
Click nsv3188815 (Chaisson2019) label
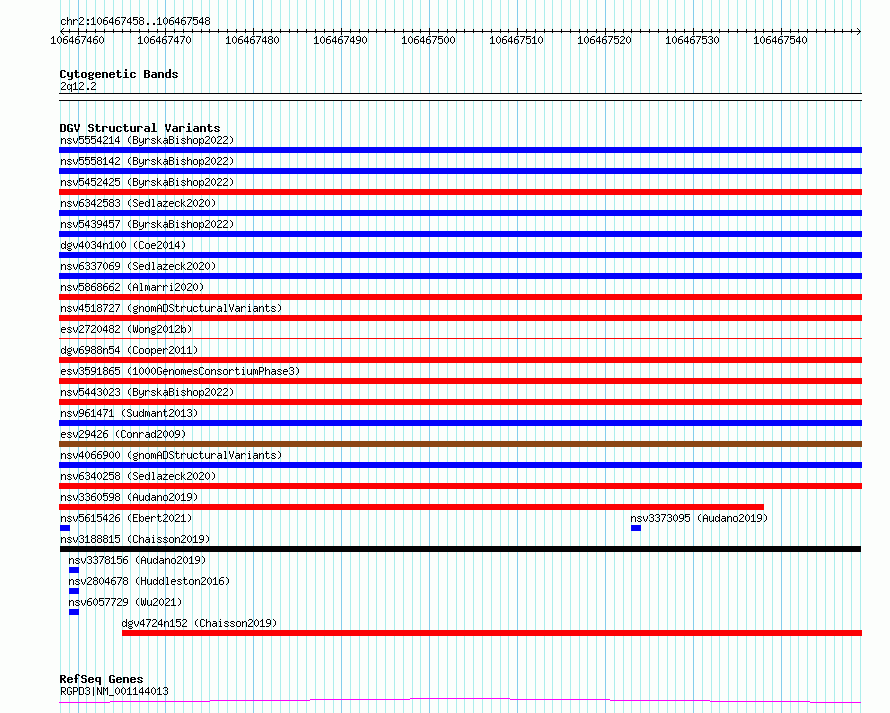click(135, 539)
